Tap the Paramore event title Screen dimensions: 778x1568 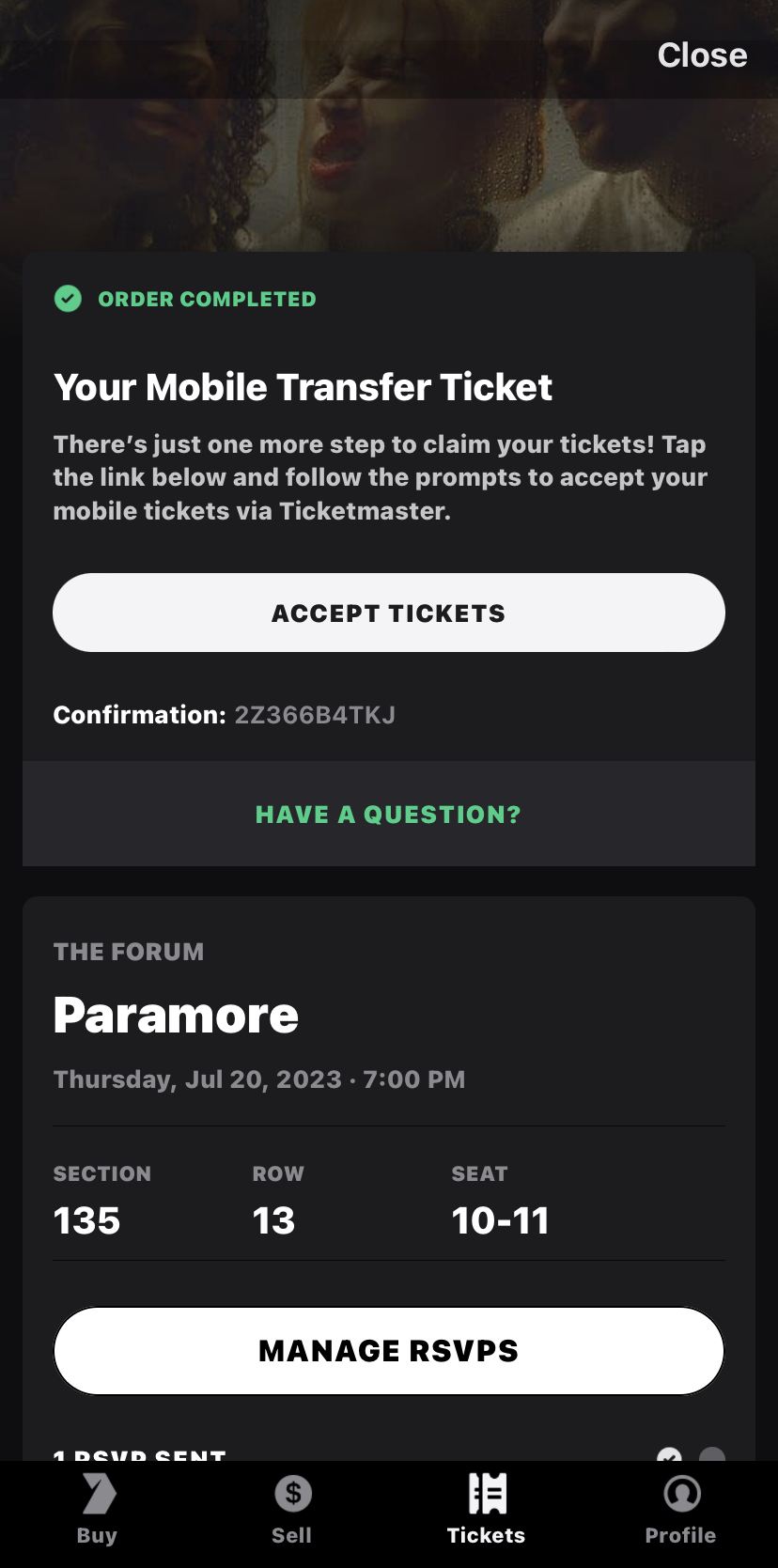pyautogui.click(x=176, y=1016)
